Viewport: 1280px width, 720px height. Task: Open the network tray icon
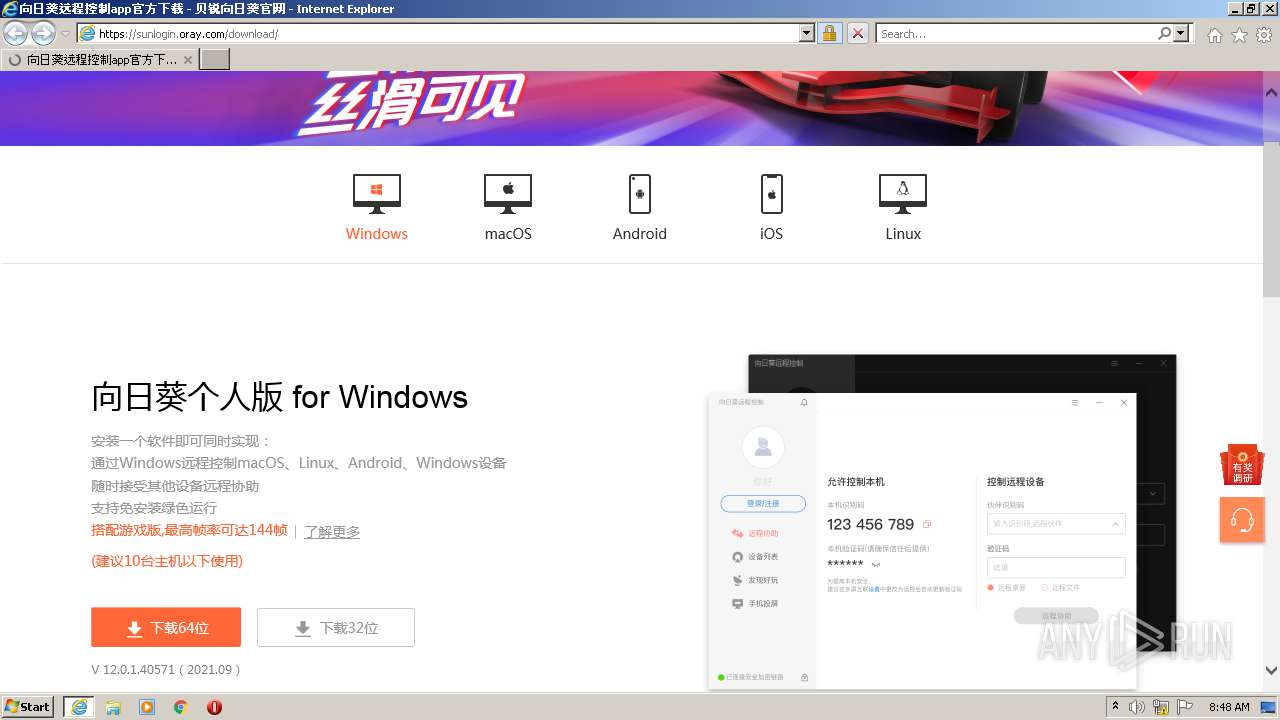click(1161, 707)
